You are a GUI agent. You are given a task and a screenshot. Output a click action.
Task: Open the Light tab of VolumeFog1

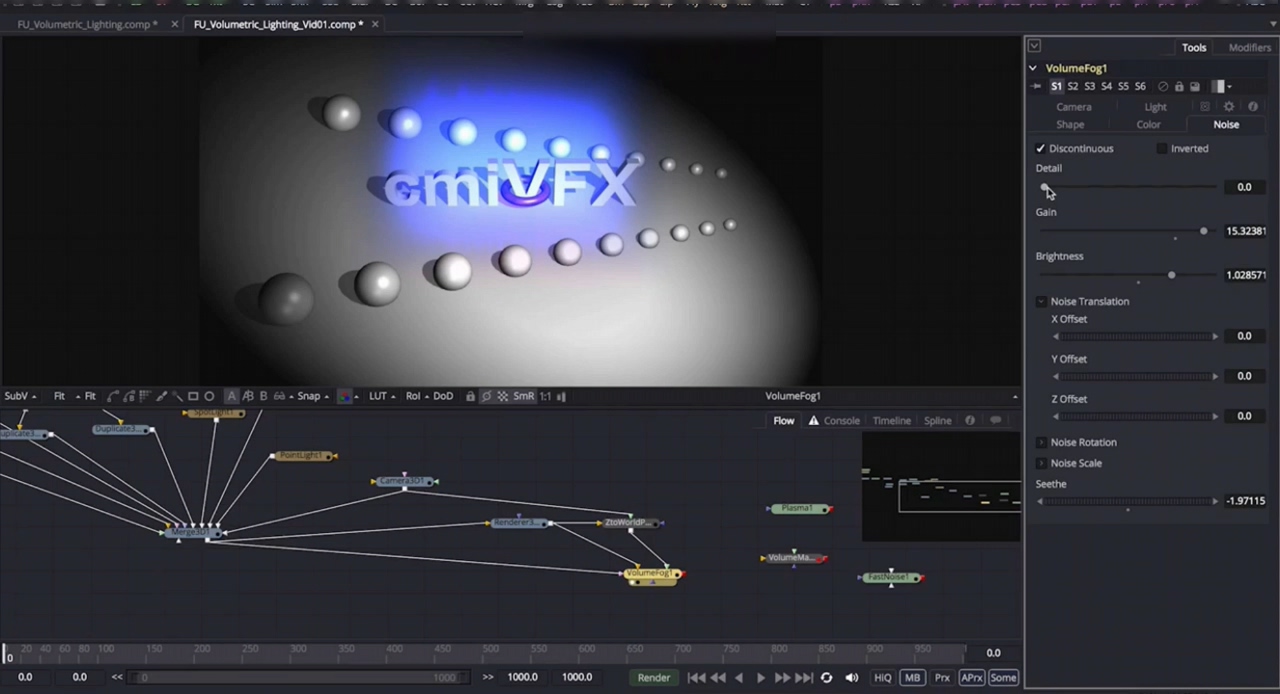coord(1155,107)
